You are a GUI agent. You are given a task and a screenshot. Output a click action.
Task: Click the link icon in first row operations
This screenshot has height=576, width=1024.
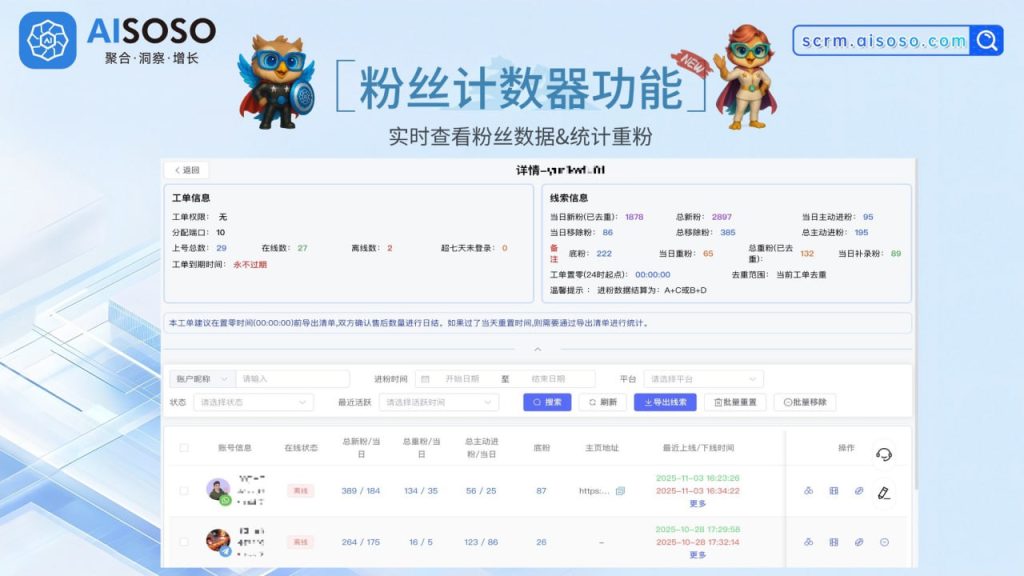(x=858, y=491)
